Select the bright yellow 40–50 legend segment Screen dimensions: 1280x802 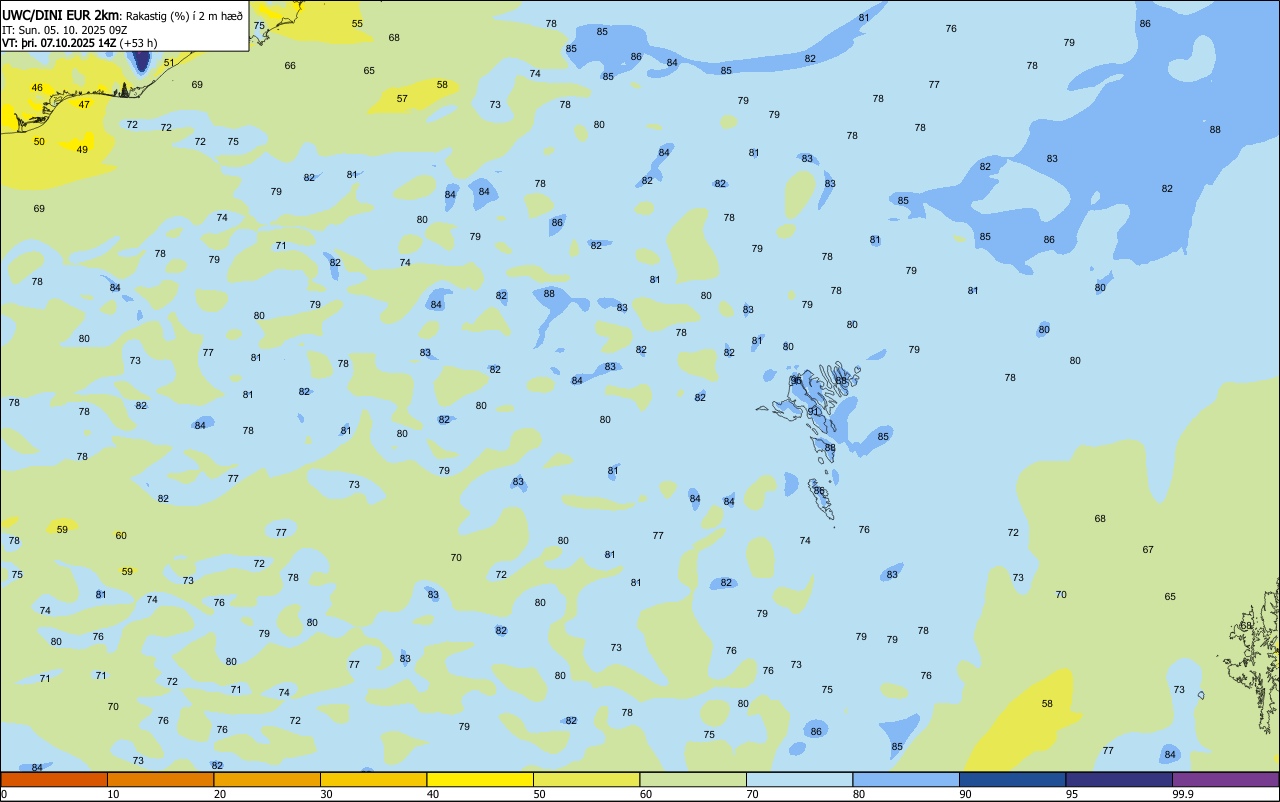coord(480,779)
